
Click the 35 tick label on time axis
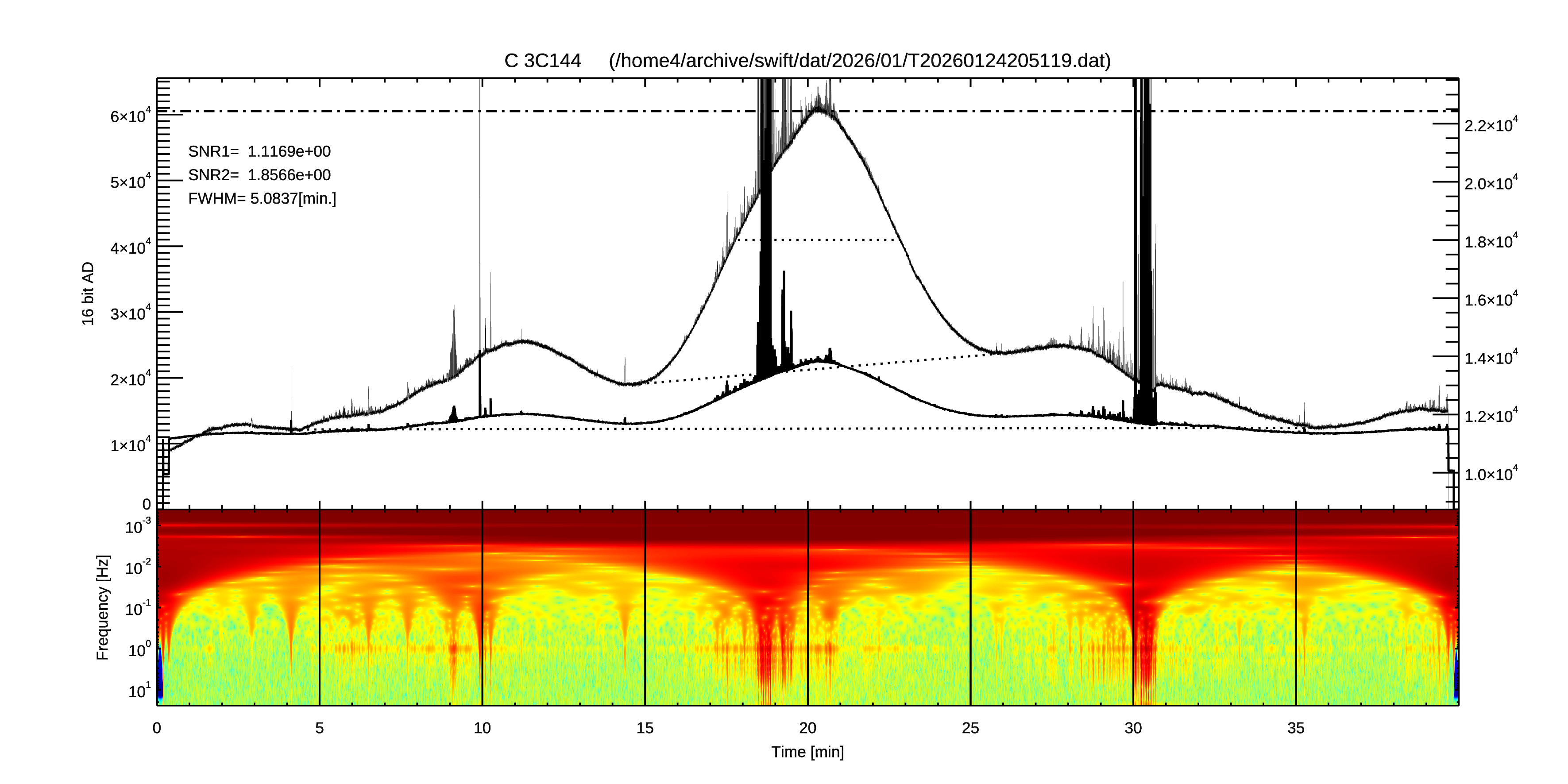(1295, 728)
